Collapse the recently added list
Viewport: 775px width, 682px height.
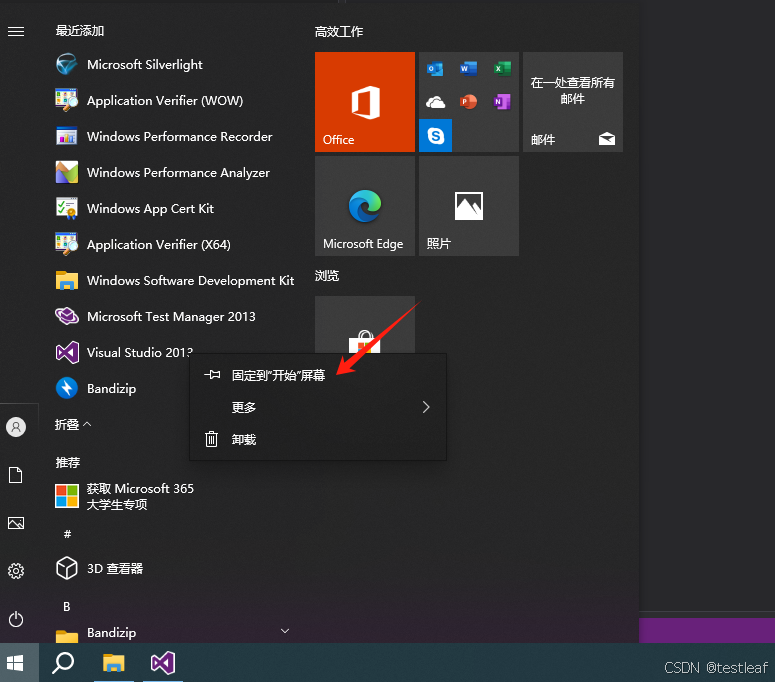[x=73, y=425]
